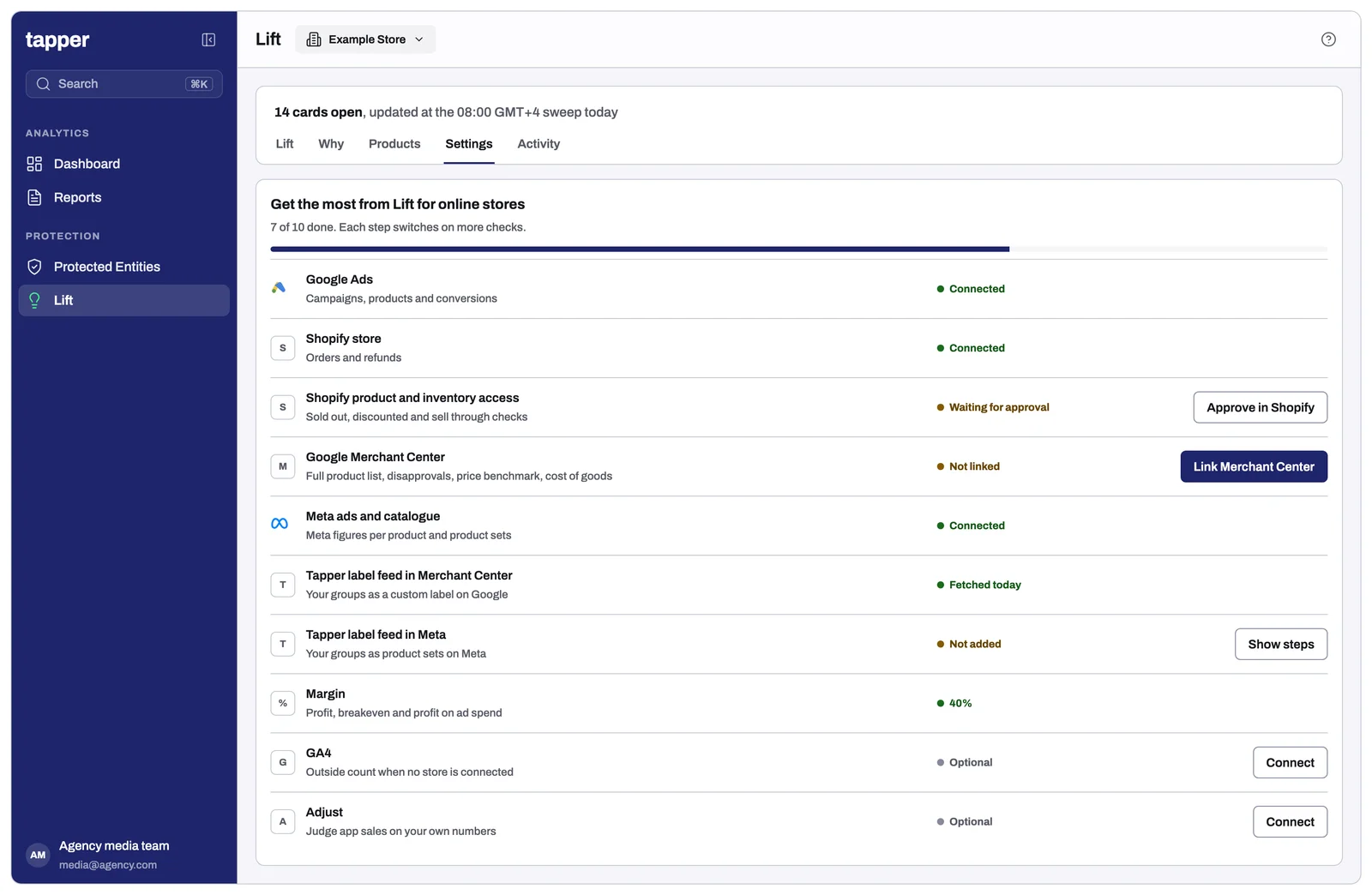
Task: Click the setup progress bar
Action: (x=799, y=249)
